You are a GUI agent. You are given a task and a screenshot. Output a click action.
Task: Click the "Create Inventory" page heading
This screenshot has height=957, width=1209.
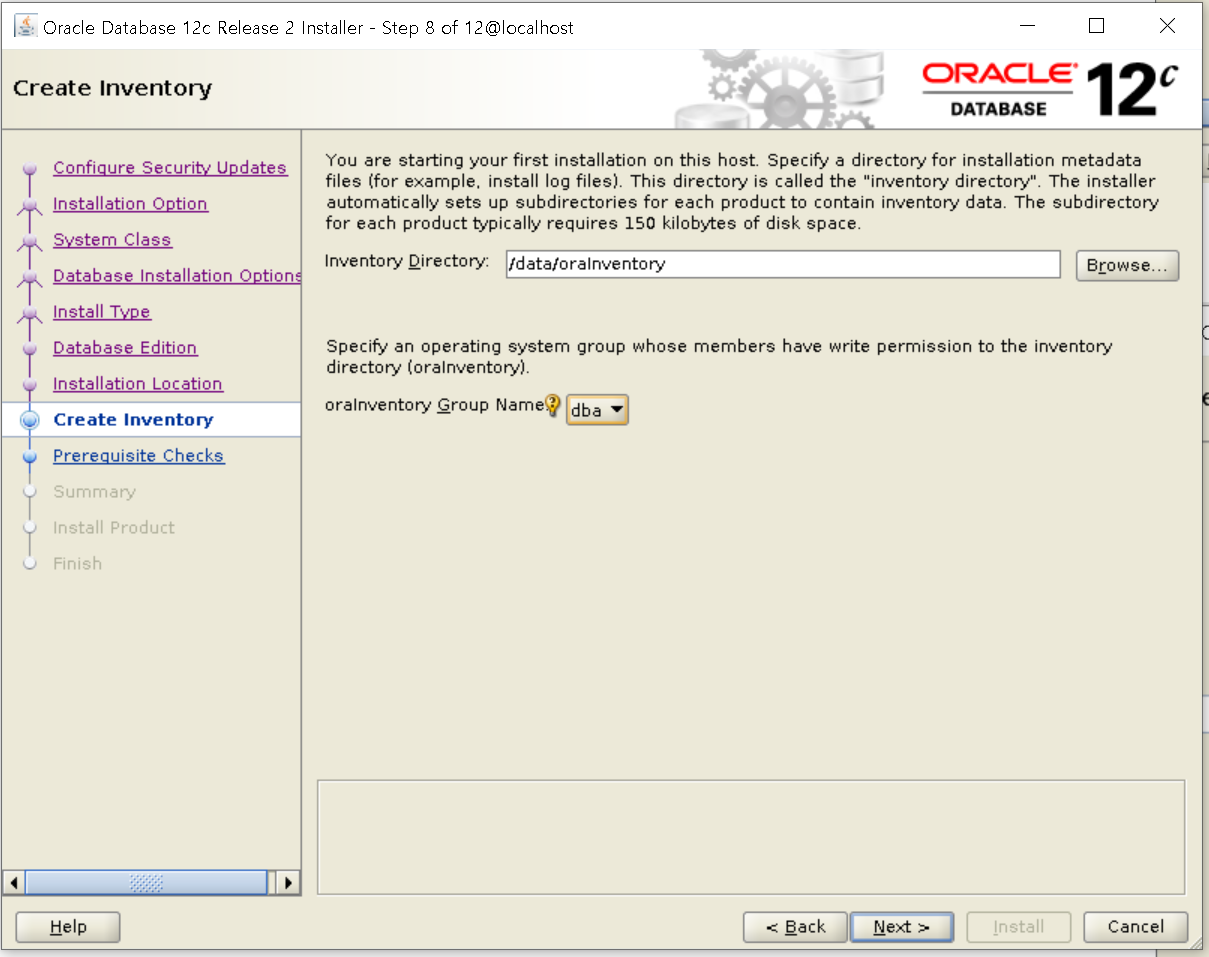113,88
